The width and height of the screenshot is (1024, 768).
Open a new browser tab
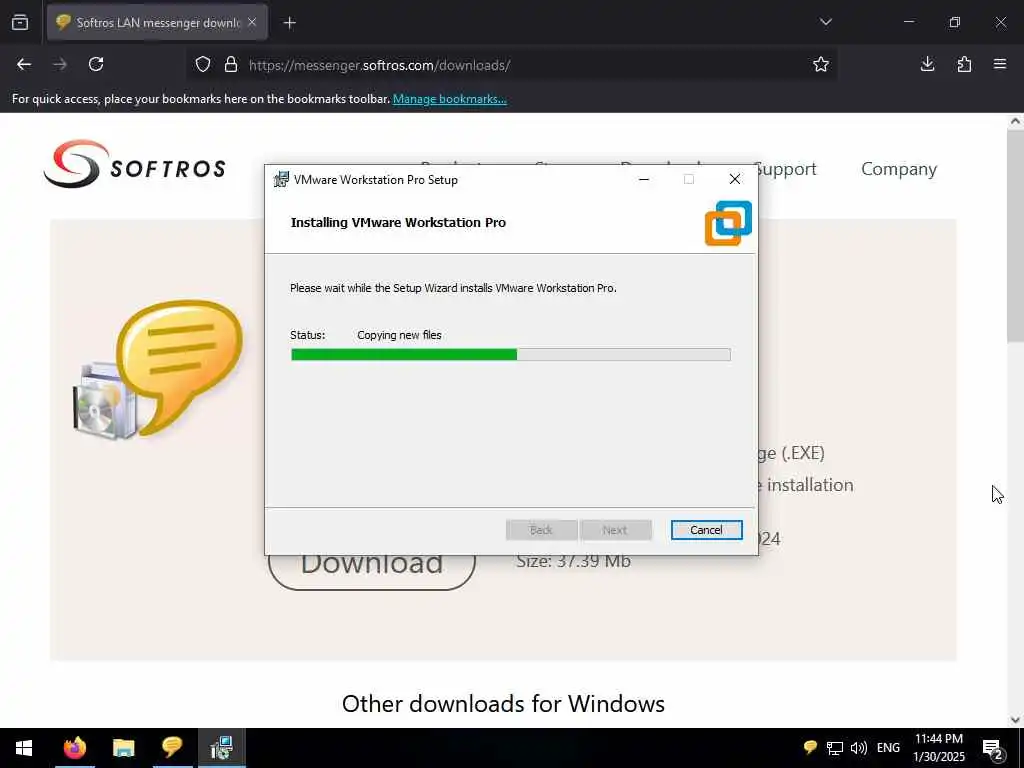point(290,23)
